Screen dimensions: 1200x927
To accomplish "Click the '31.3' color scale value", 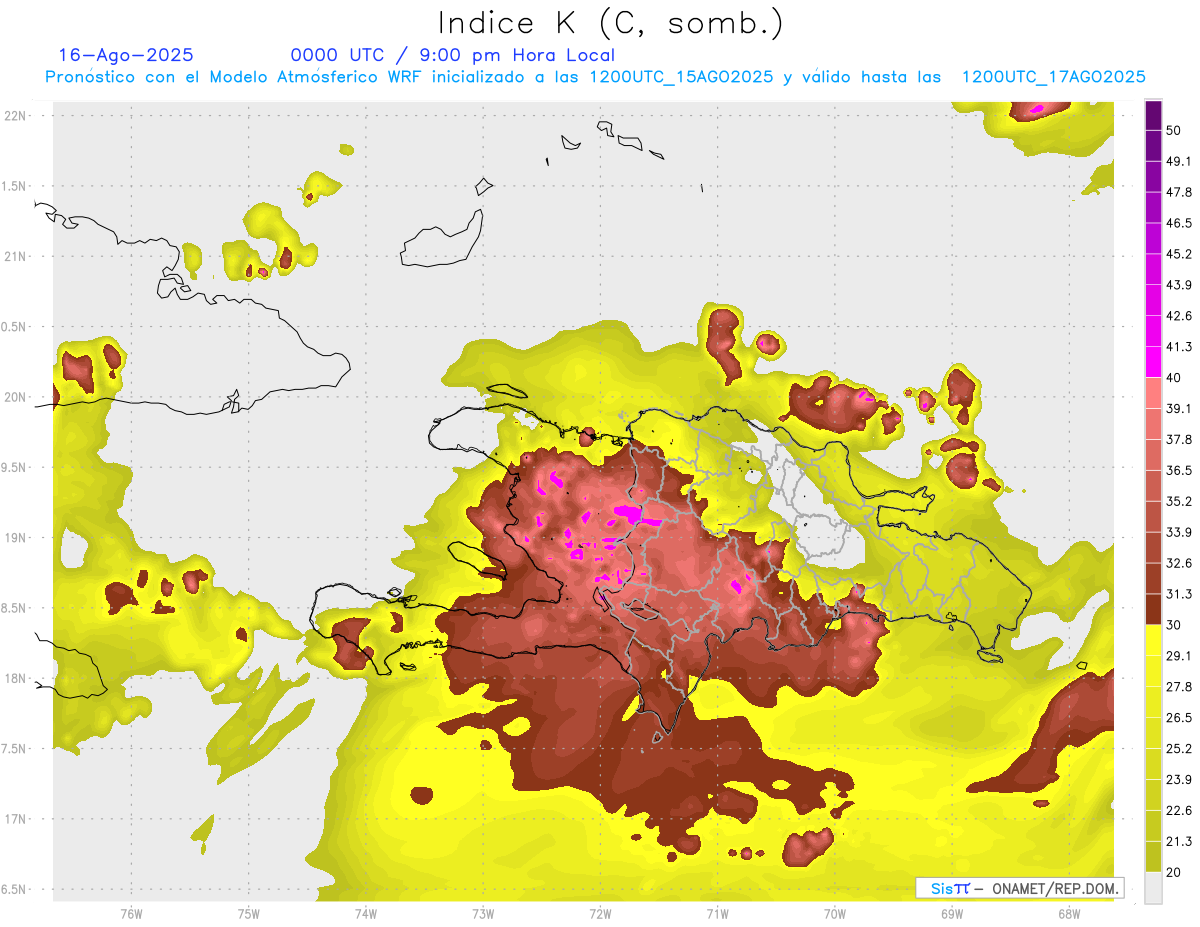I will click(1179, 594).
